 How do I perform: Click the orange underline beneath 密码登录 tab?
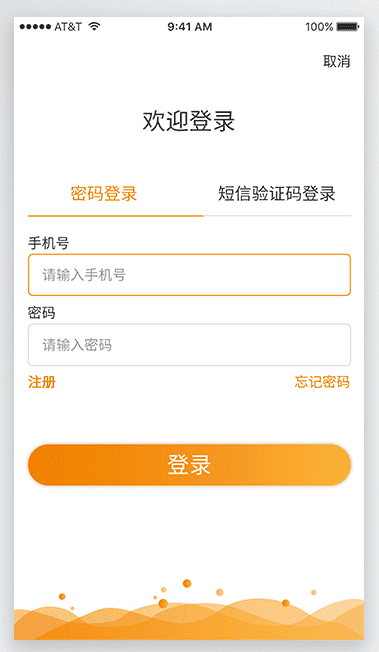coord(116,216)
